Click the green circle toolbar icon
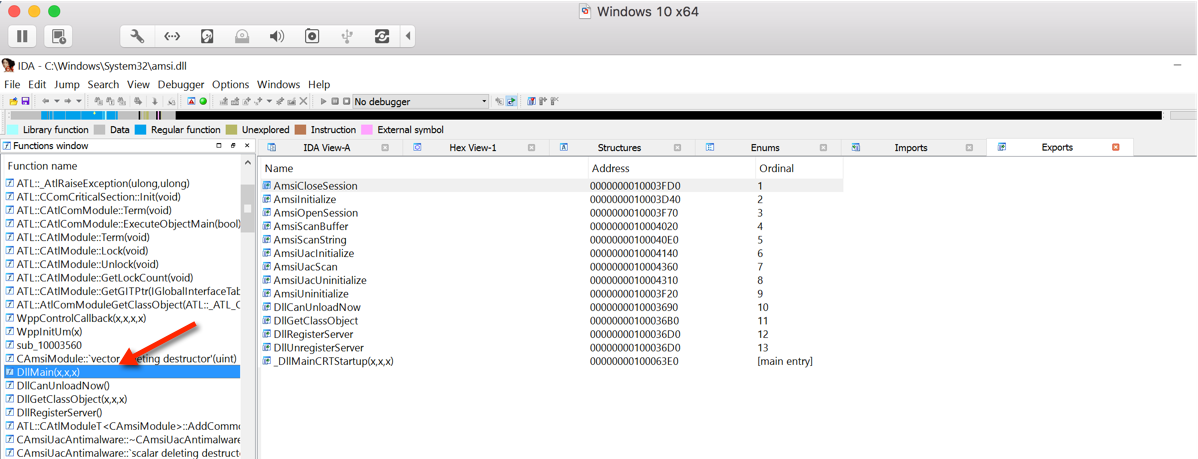This screenshot has height=459, width=1198. tap(203, 101)
